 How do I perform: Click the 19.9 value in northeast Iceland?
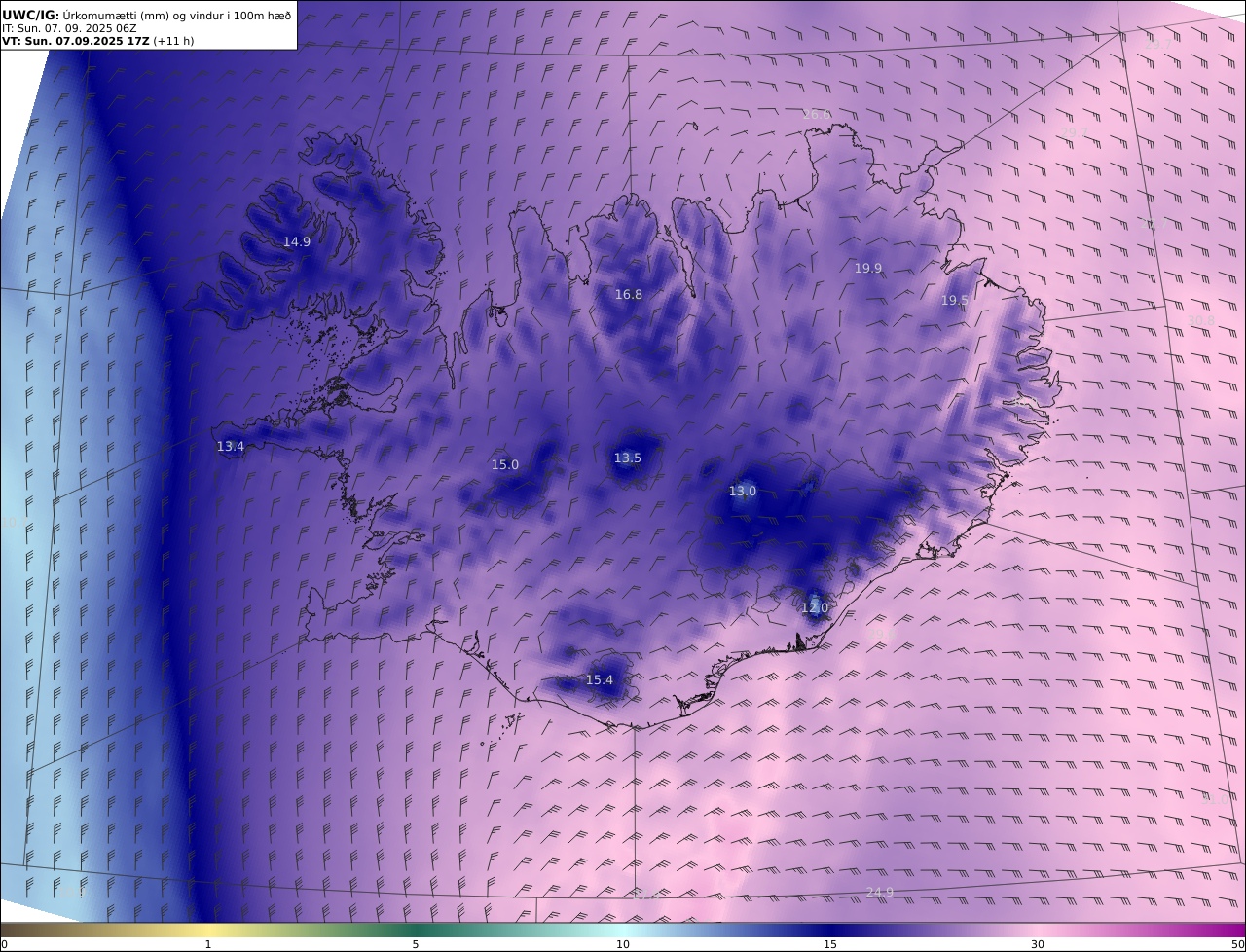(x=868, y=269)
